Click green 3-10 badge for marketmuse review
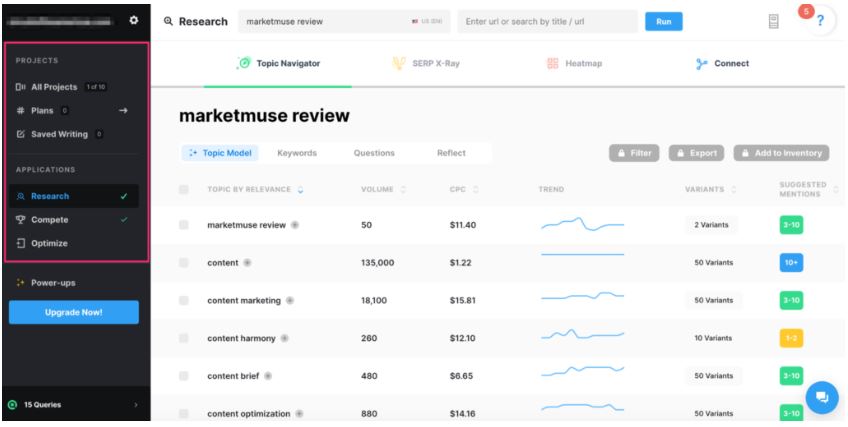Screen dimensions: 848x427 791,225
